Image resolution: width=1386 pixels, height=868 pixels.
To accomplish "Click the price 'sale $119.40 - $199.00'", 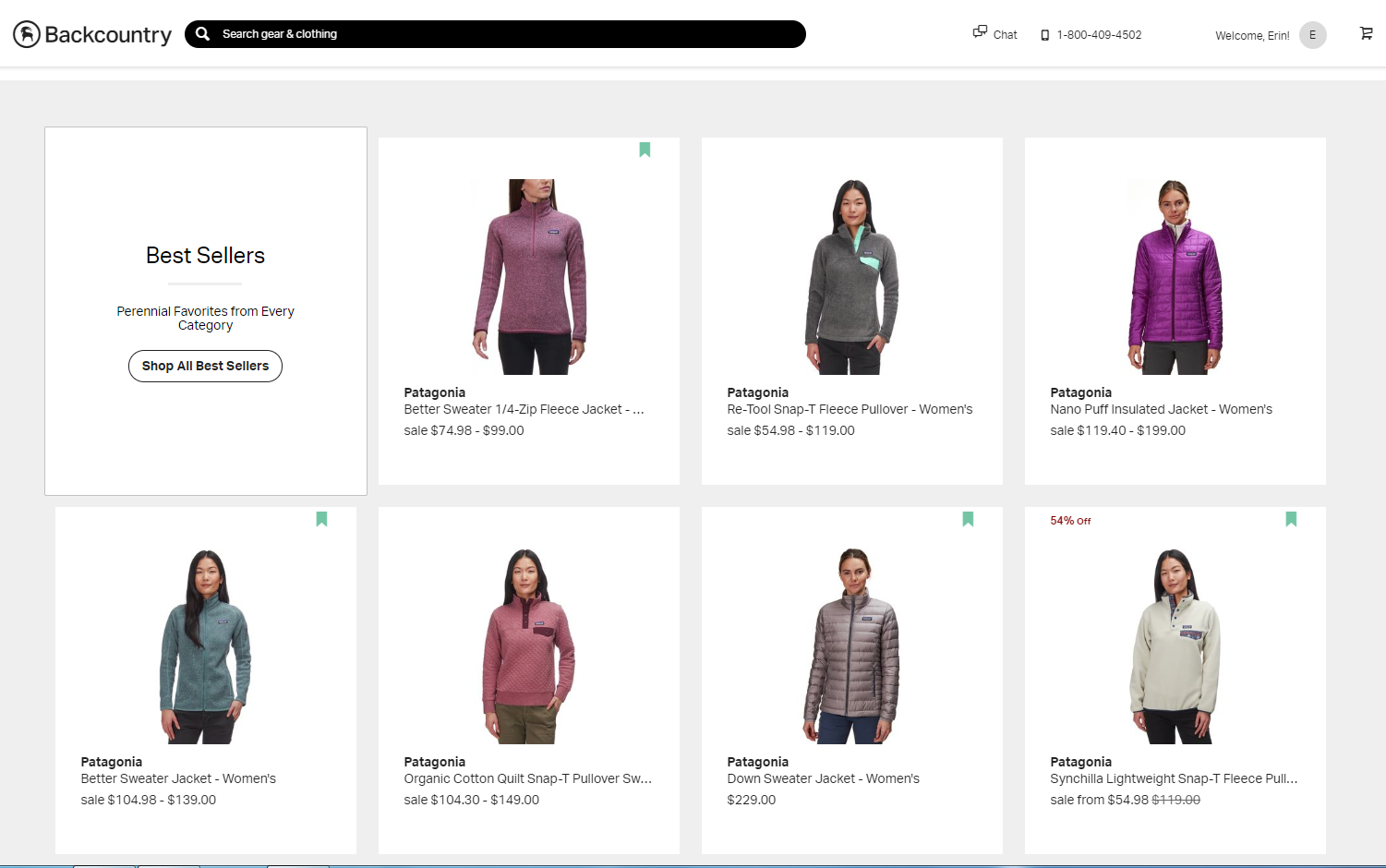I will (1117, 430).
